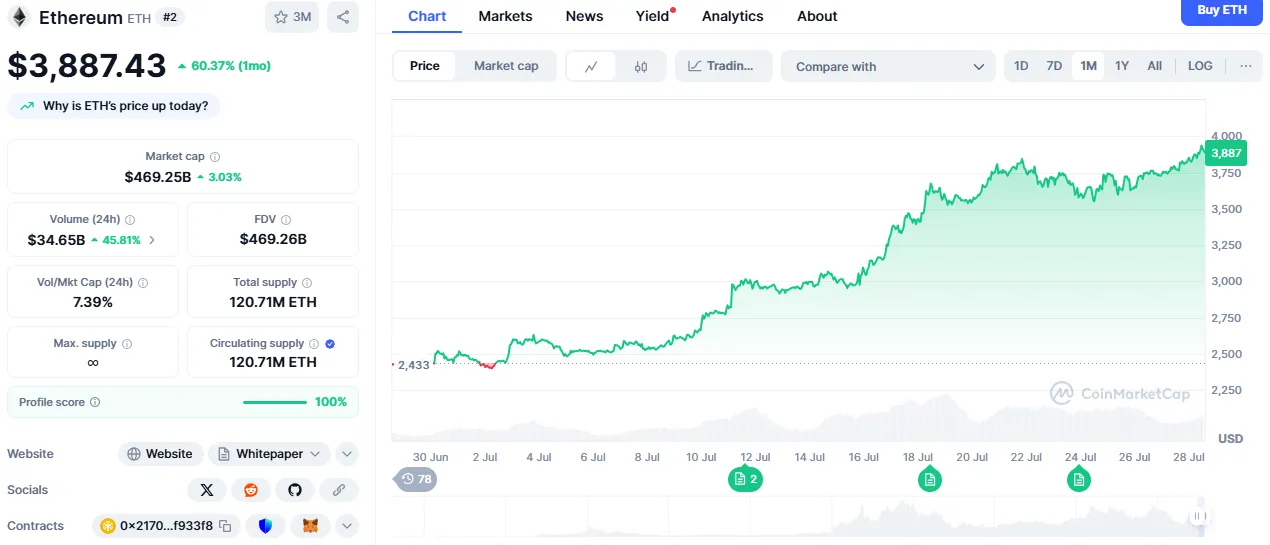This screenshot has height=545, width=1270.
Task: Click the 18 Jul news event marker
Action: click(x=930, y=480)
